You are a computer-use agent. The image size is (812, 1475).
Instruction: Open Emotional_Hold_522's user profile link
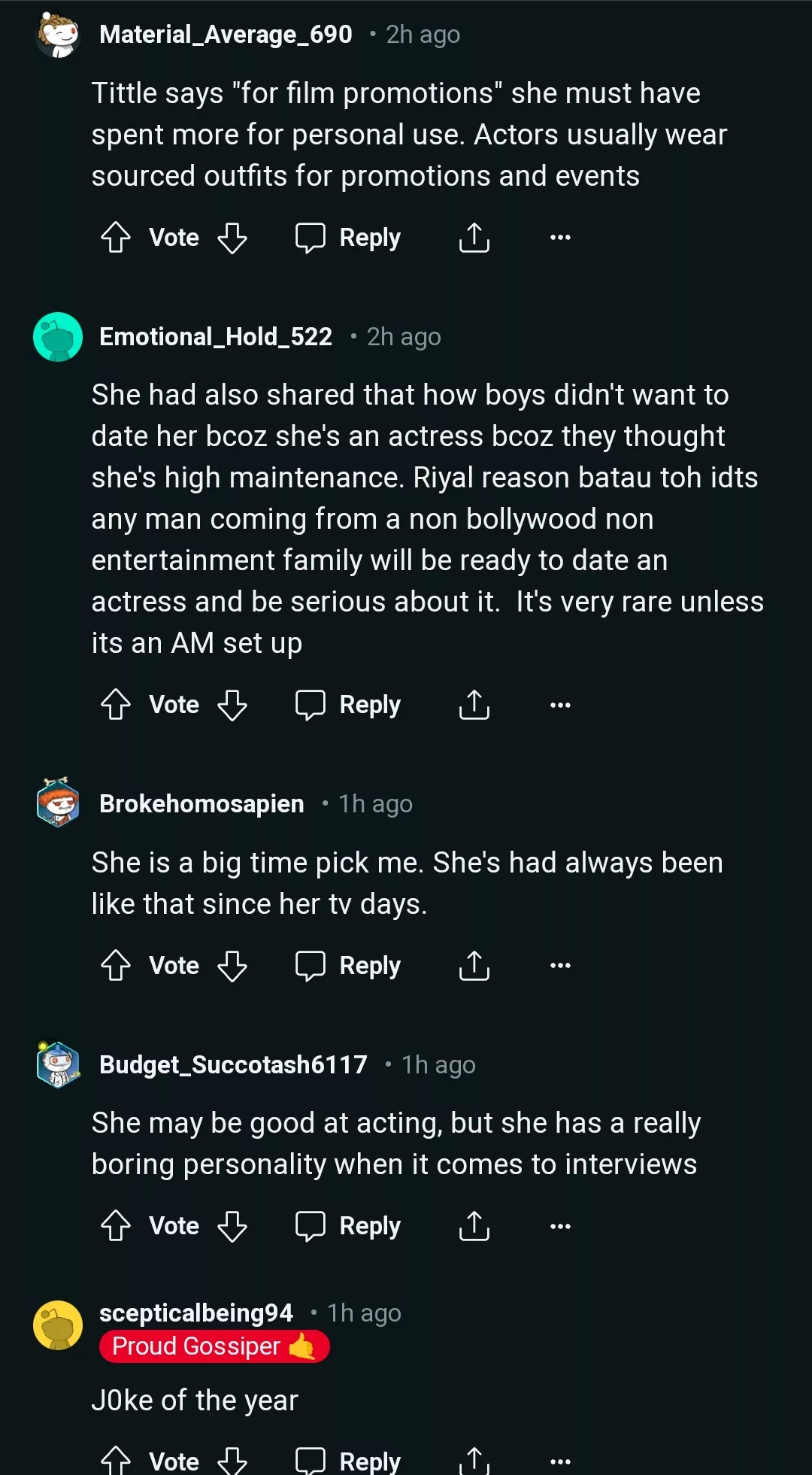(216, 337)
